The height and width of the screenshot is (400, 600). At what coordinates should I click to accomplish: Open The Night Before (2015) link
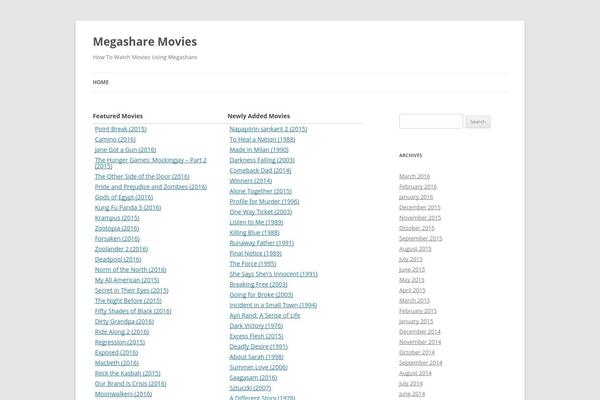pos(128,300)
